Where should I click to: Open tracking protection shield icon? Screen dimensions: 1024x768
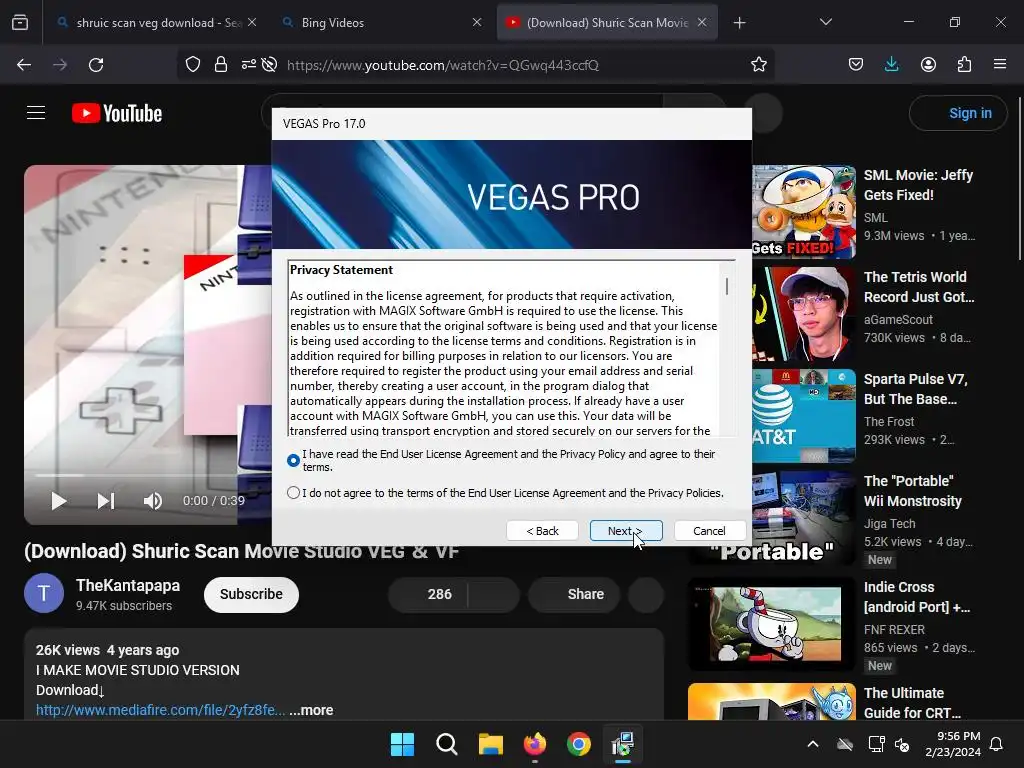click(x=193, y=65)
